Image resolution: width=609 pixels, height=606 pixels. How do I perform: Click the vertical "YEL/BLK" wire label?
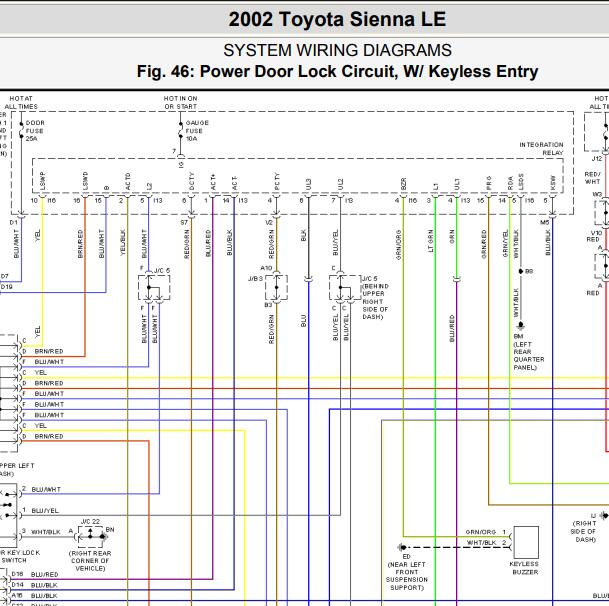123,242
